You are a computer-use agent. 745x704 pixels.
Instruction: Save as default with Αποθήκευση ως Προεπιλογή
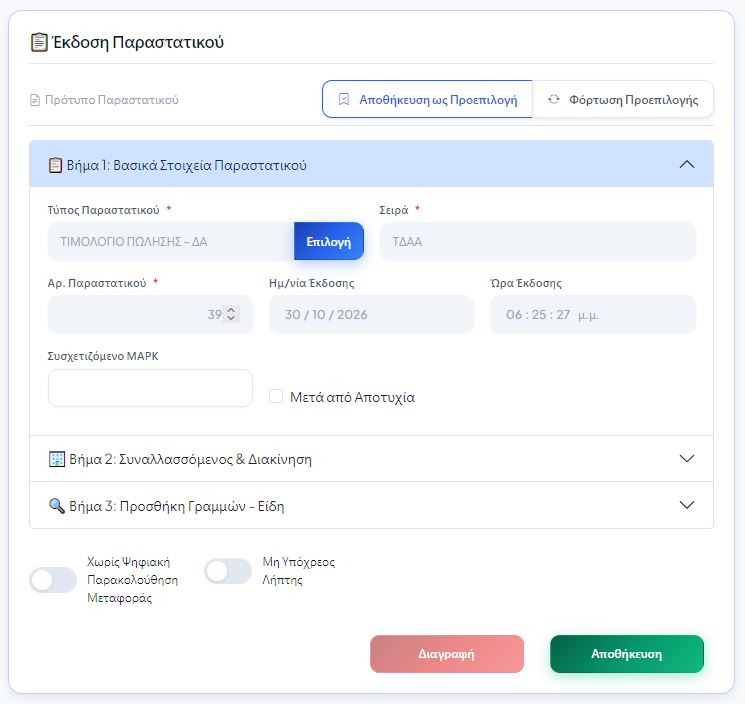427,99
